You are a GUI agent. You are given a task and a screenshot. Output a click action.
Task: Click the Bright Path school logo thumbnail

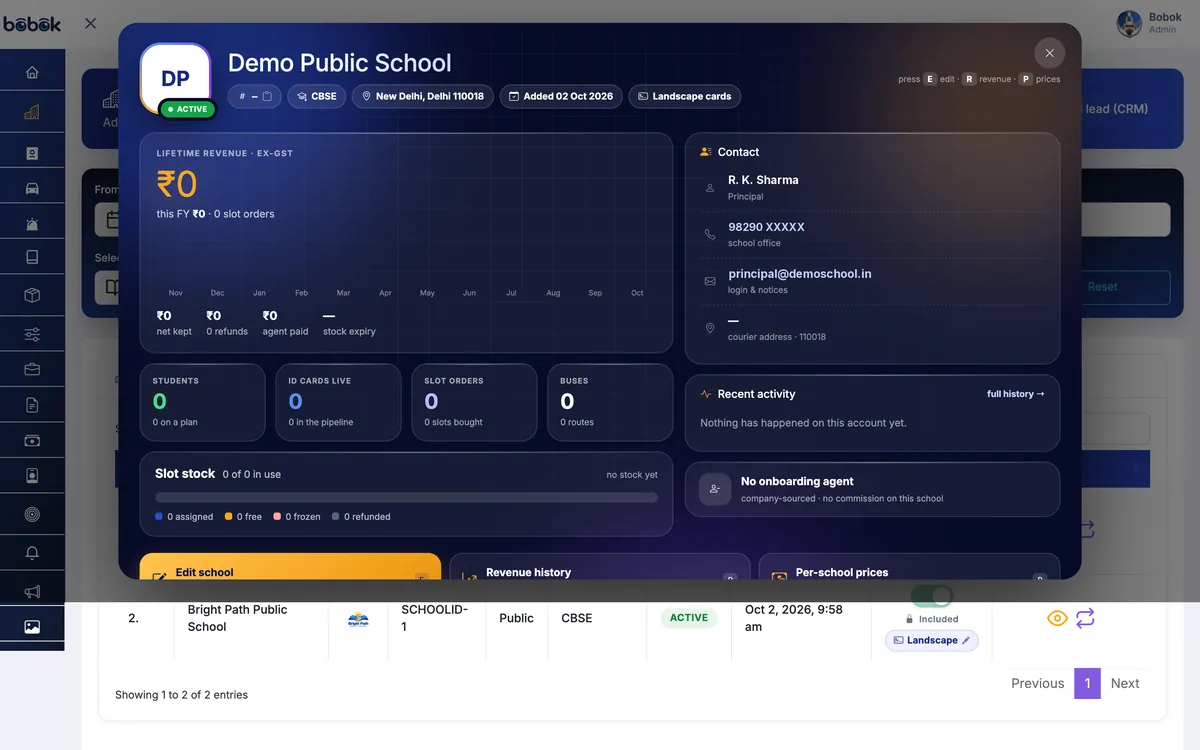(358, 619)
